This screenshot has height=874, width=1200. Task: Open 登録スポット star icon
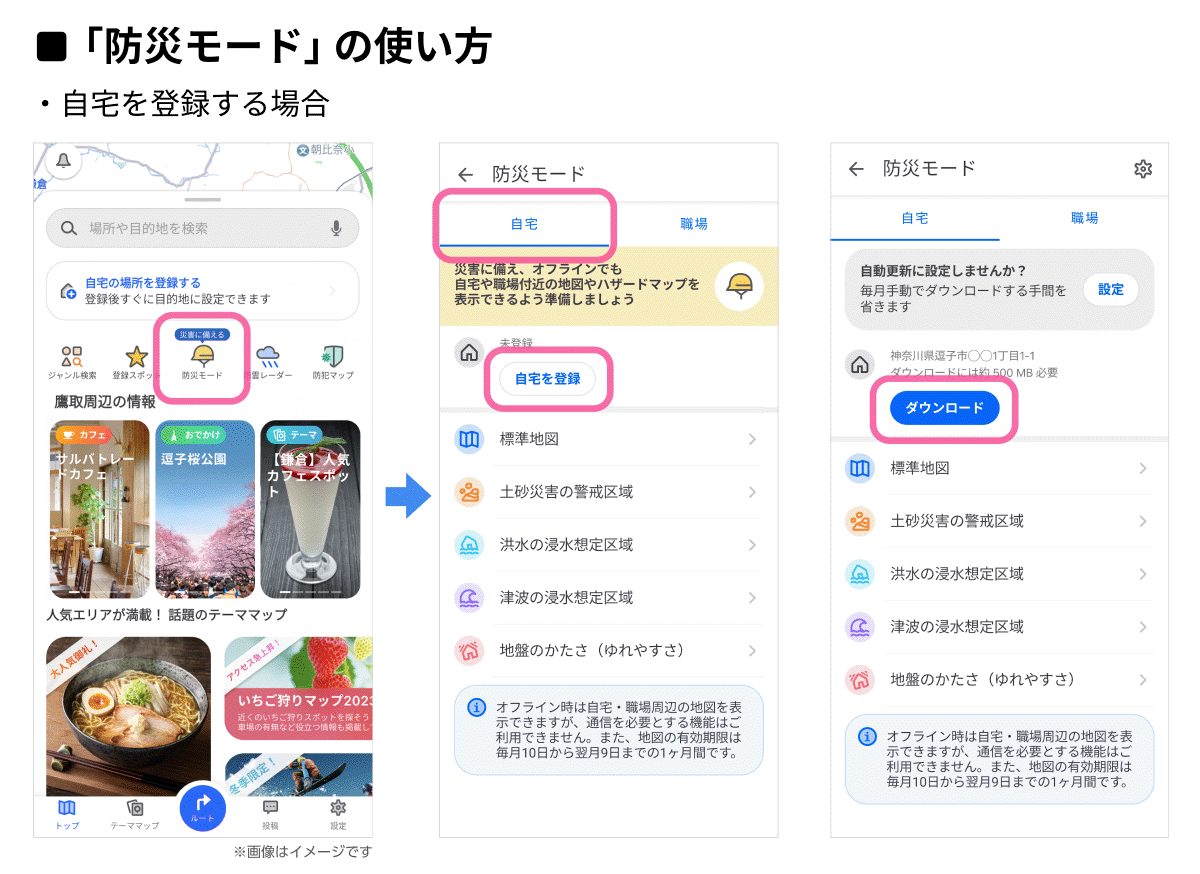(136, 357)
